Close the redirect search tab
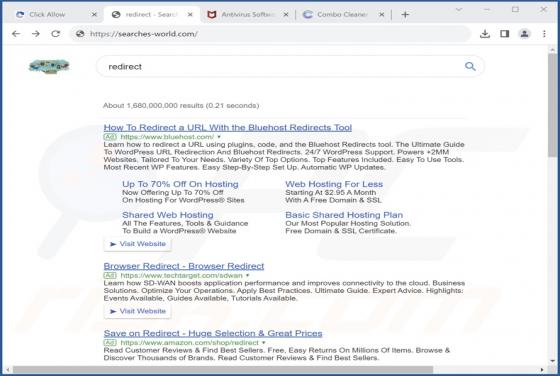Screen dimensions: 560x376 190,15
